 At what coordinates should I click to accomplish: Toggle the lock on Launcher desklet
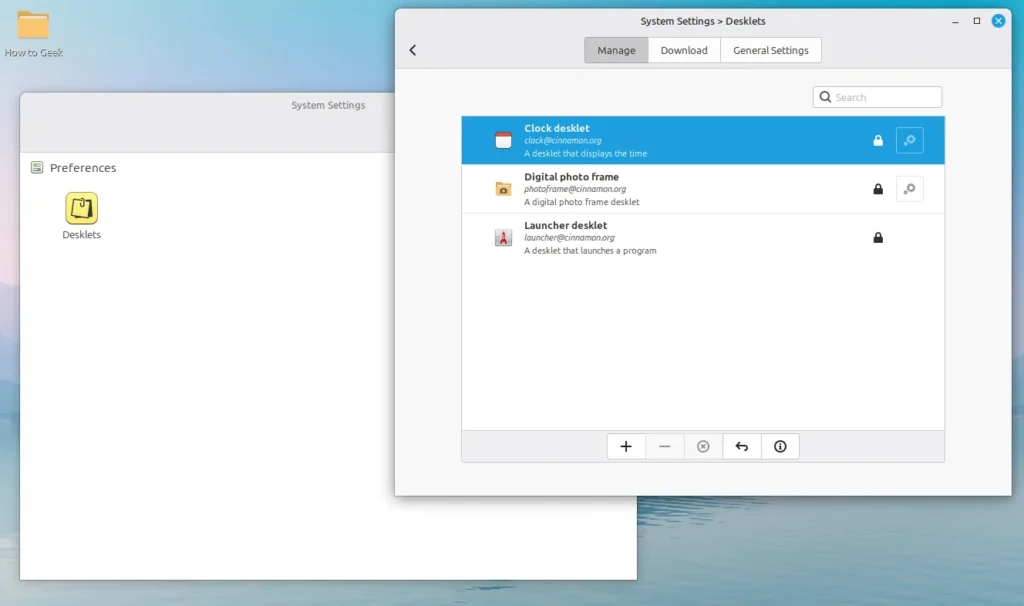(877, 237)
